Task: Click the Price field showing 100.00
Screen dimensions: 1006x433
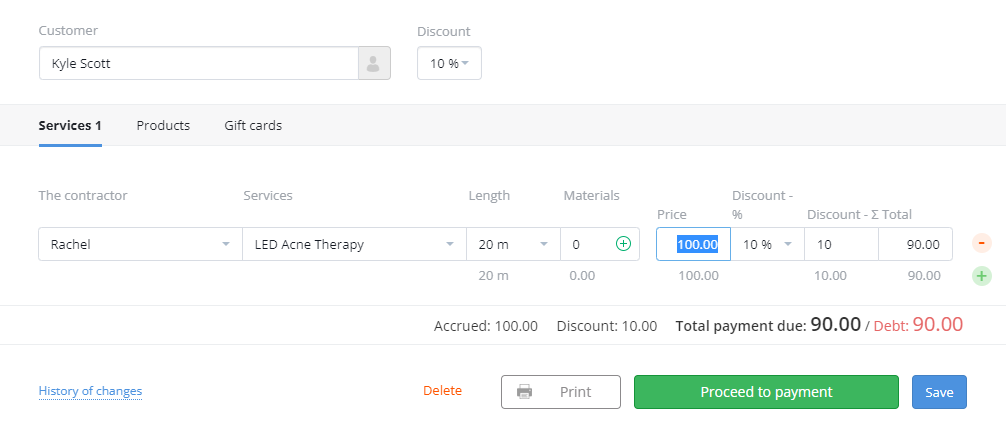Action: [694, 244]
